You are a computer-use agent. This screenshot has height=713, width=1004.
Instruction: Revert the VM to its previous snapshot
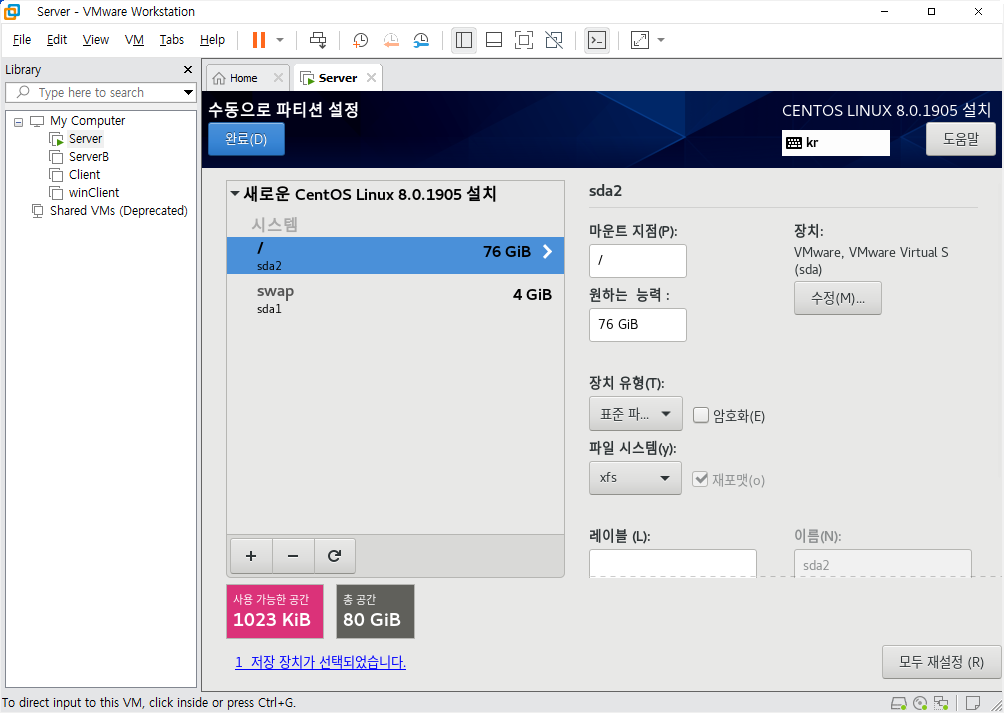click(x=391, y=40)
